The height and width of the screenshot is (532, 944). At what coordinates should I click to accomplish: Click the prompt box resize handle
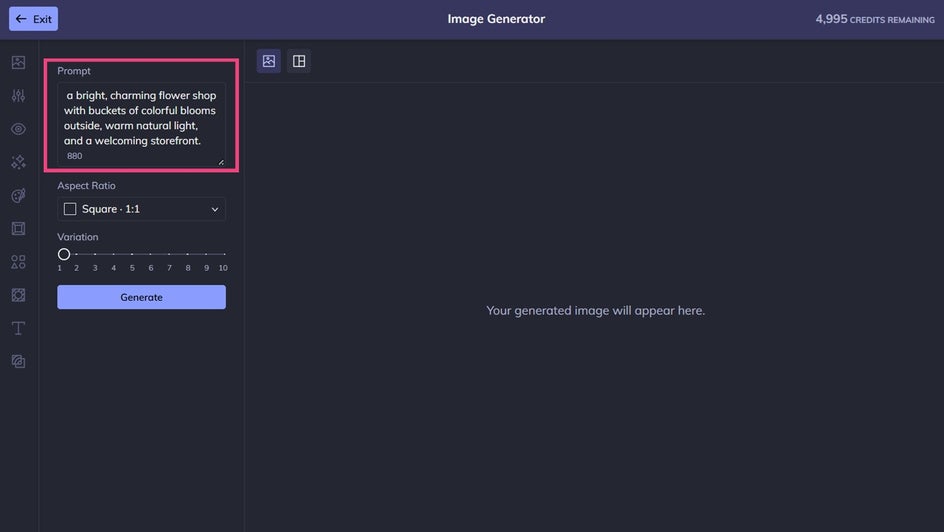pyautogui.click(x=221, y=162)
